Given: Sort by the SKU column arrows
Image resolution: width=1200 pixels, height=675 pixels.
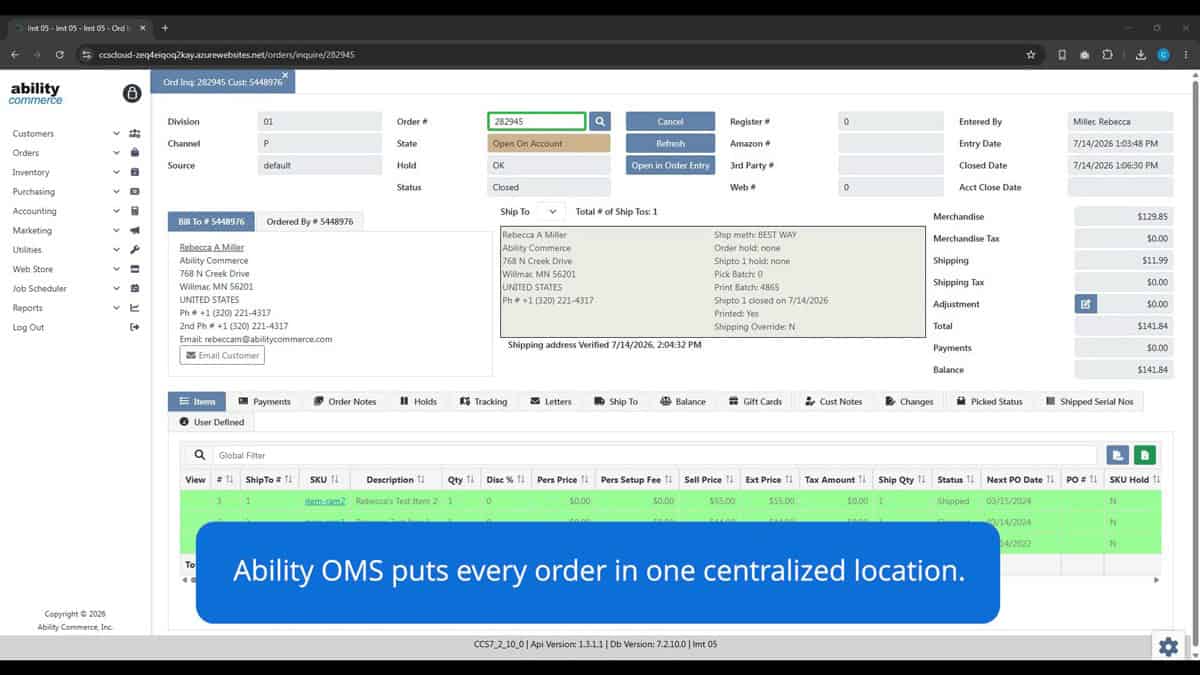Looking at the screenshot, I should 334,480.
